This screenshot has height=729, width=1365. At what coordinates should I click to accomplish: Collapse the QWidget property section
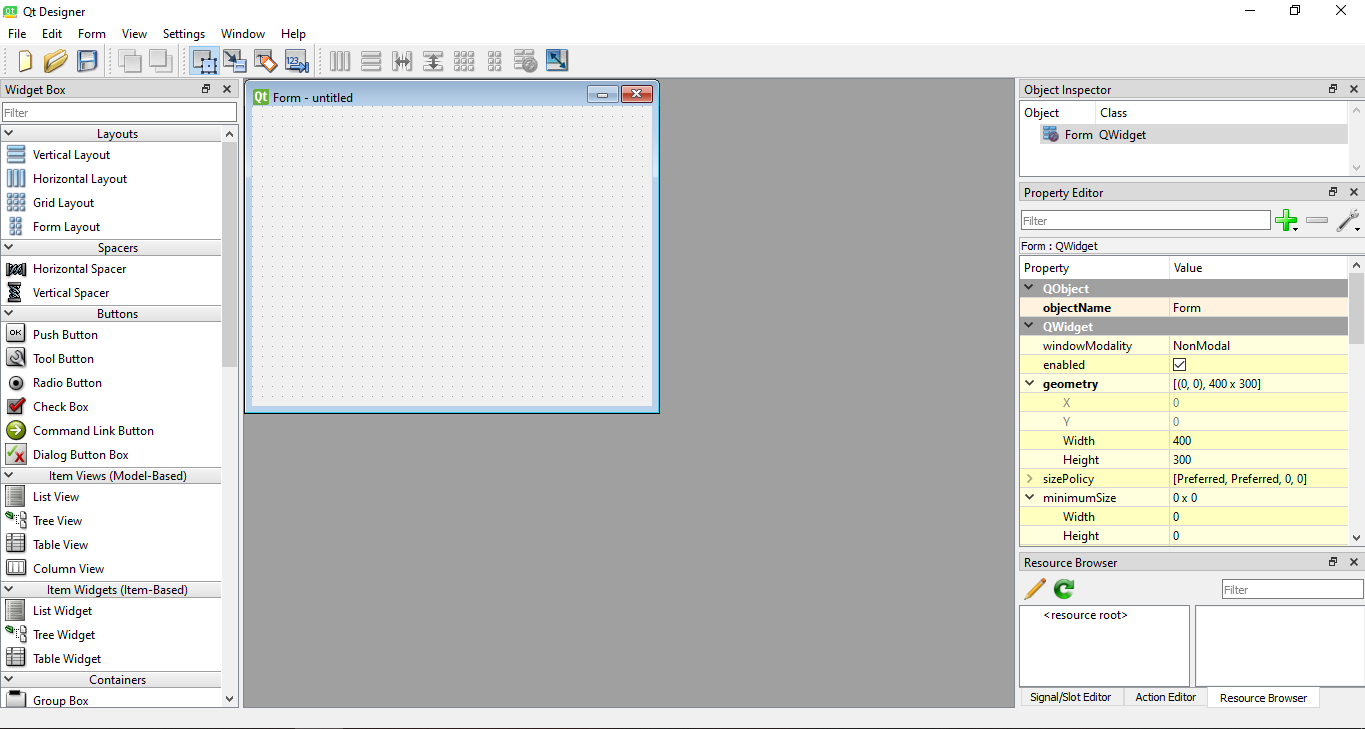1030,327
